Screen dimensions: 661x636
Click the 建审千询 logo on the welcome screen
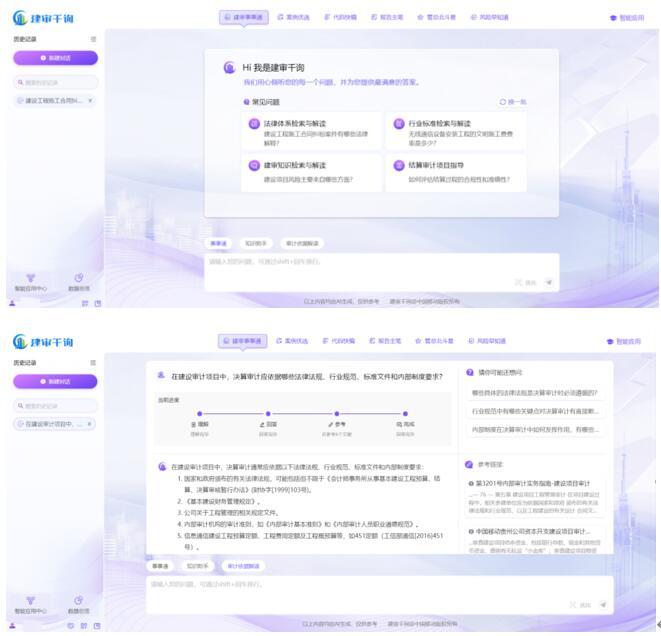coord(43,18)
